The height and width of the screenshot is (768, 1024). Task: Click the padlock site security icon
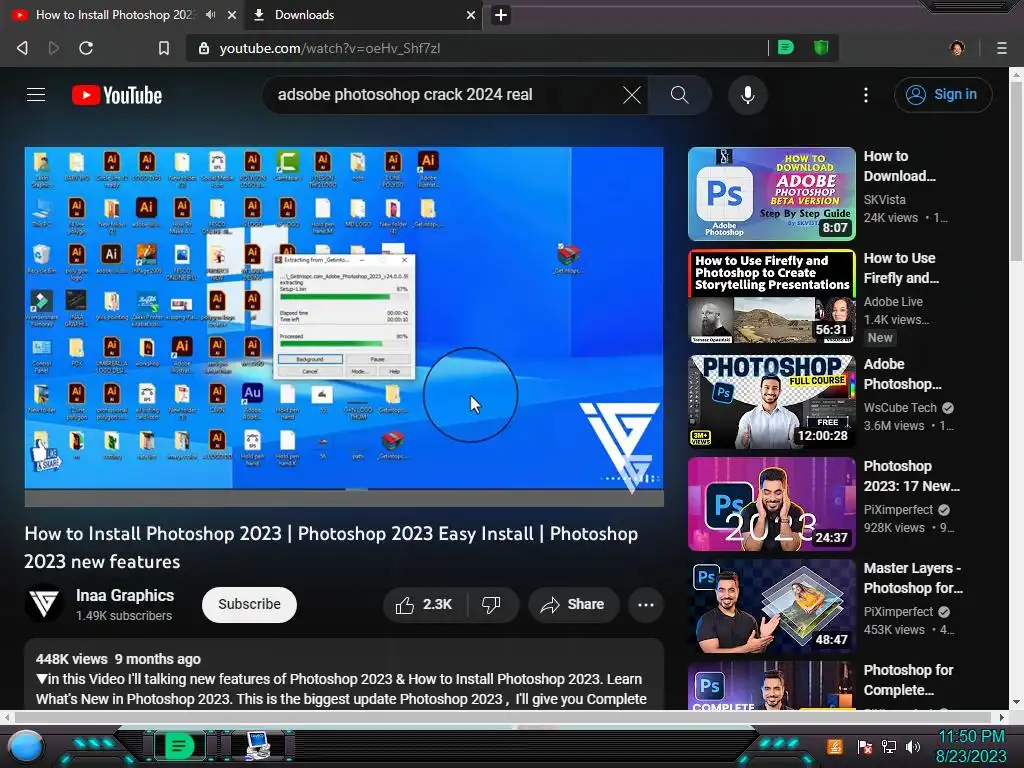(204, 48)
